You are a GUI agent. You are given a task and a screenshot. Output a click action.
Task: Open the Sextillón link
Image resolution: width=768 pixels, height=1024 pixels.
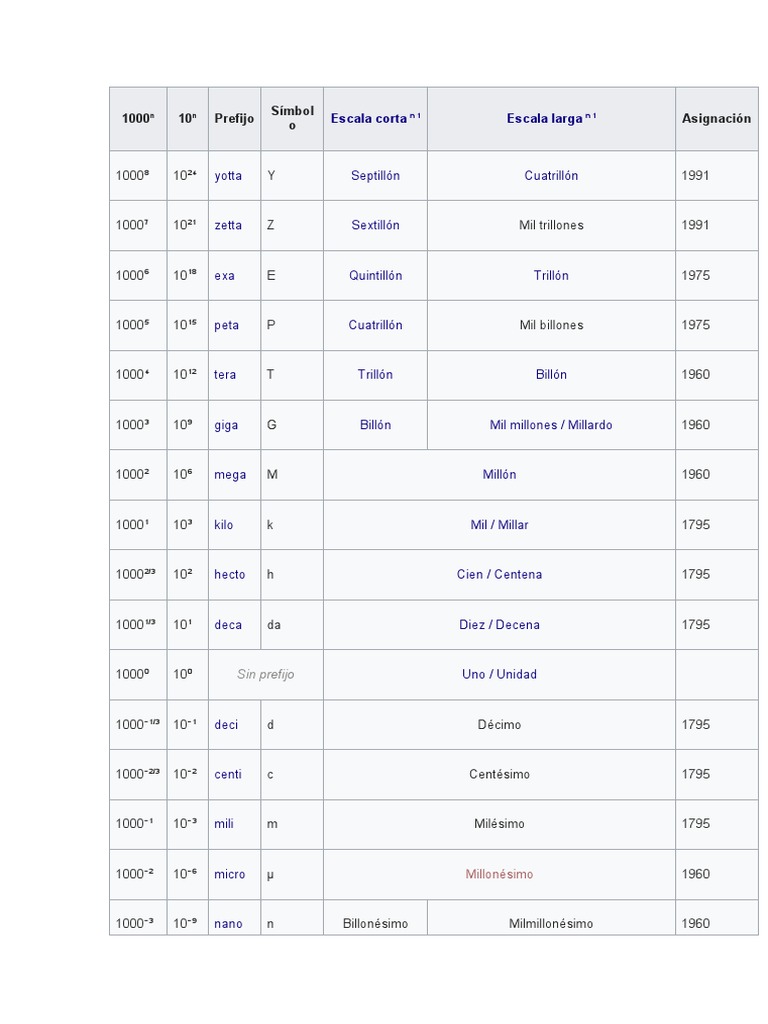pyautogui.click(x=375, y=225)
